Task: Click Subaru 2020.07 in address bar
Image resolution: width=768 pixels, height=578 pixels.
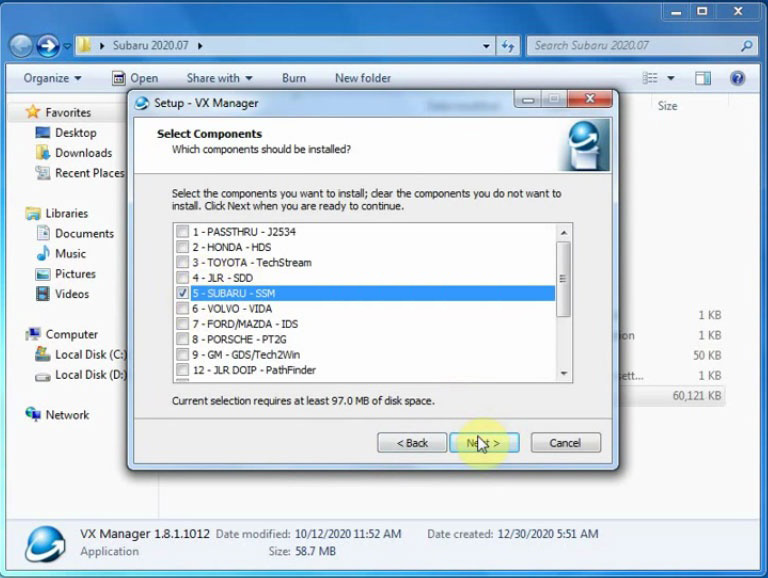Action: 150,46
